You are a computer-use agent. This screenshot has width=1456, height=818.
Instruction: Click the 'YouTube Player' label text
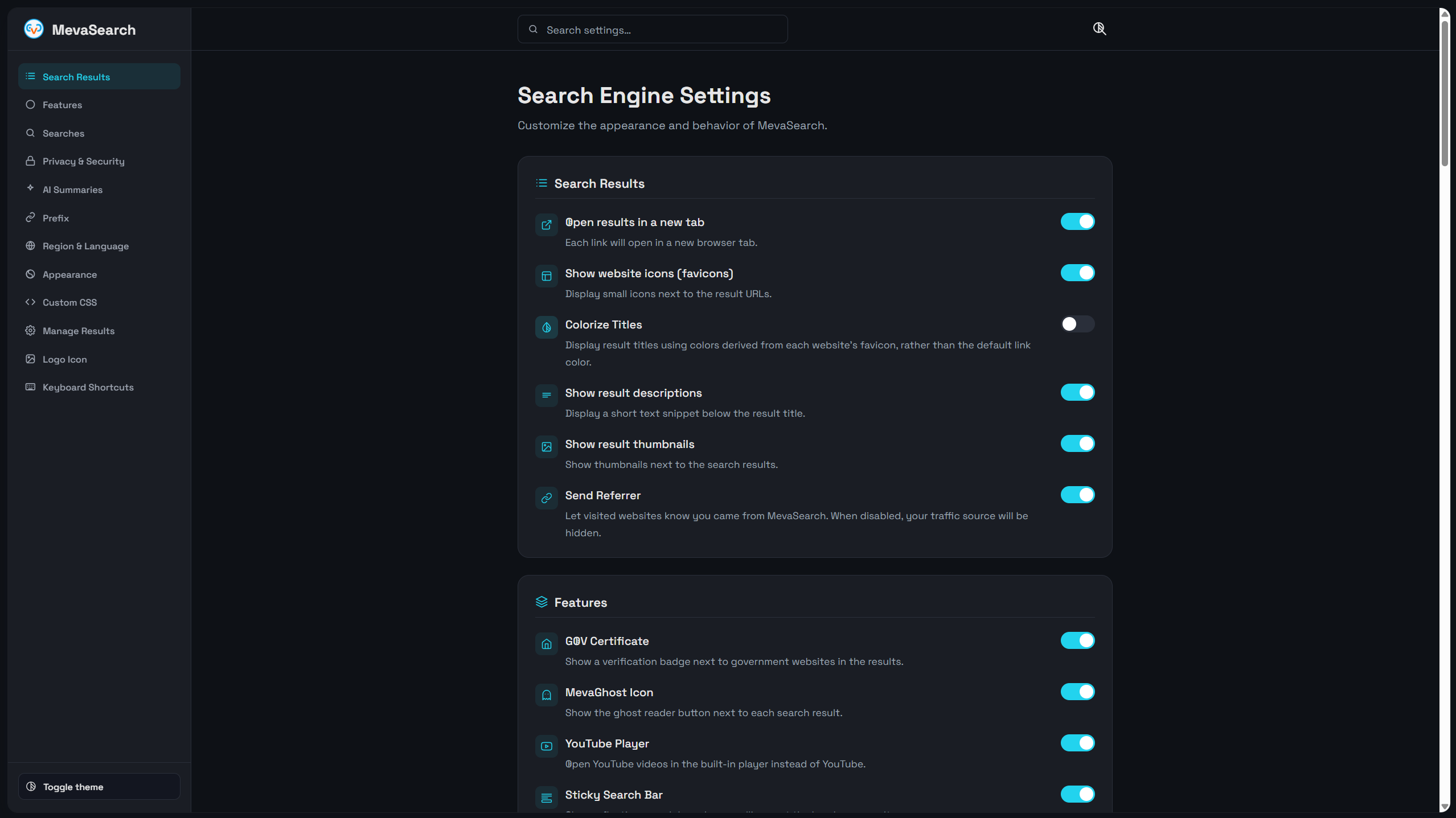(607, 743)
